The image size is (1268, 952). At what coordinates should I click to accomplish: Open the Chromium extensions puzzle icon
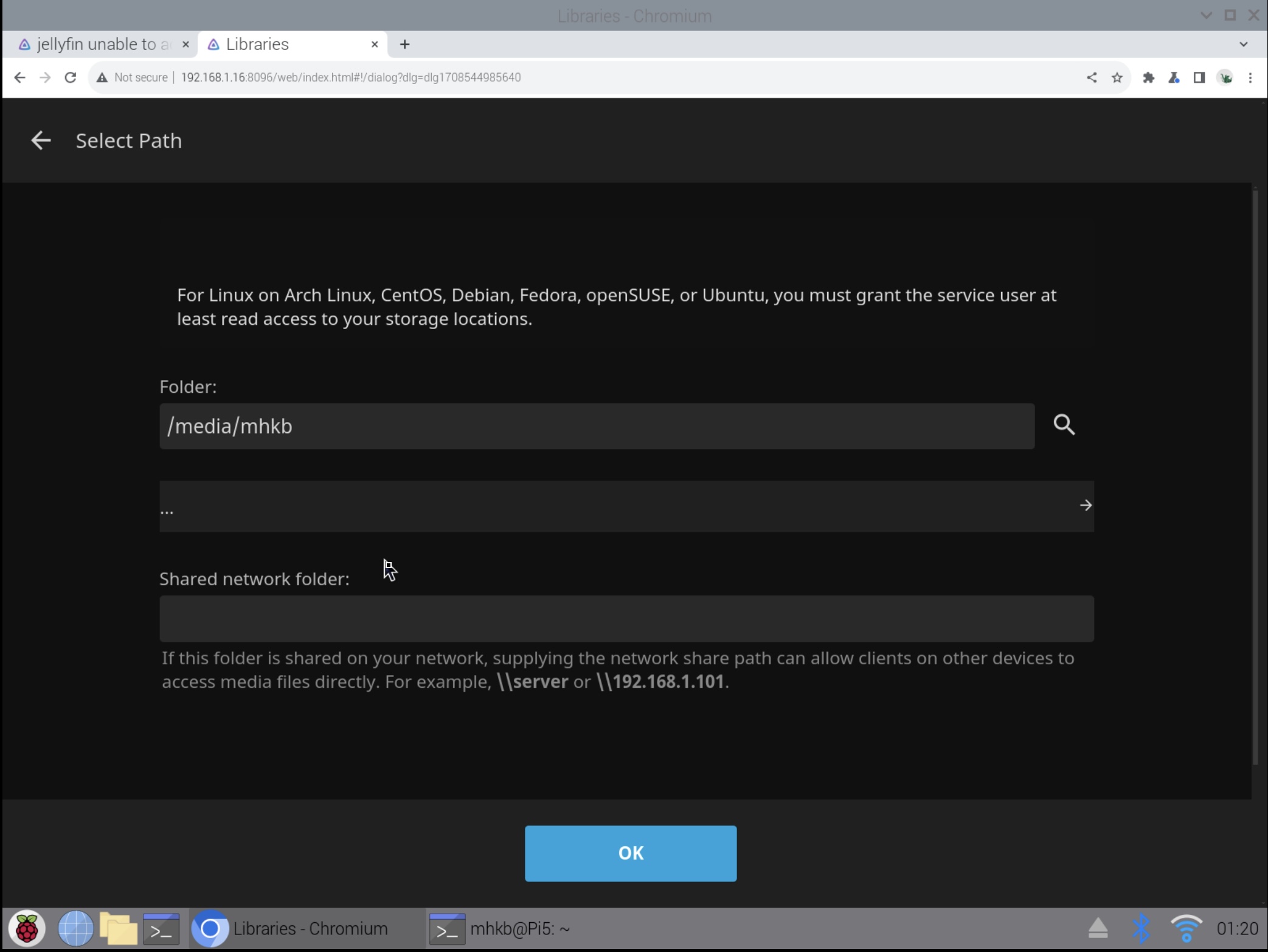1148,77
